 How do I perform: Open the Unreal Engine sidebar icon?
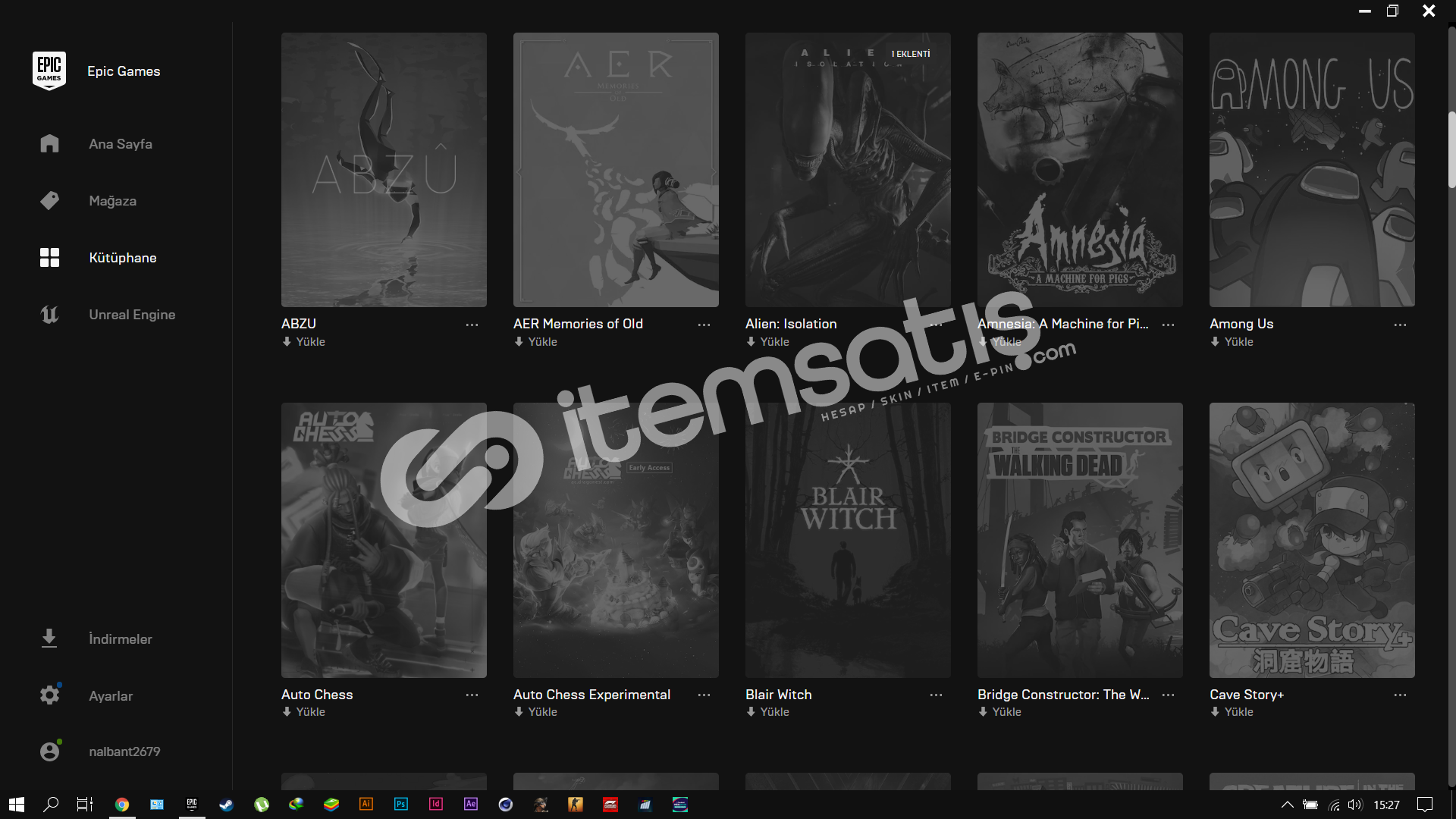[x=49, y=314]
